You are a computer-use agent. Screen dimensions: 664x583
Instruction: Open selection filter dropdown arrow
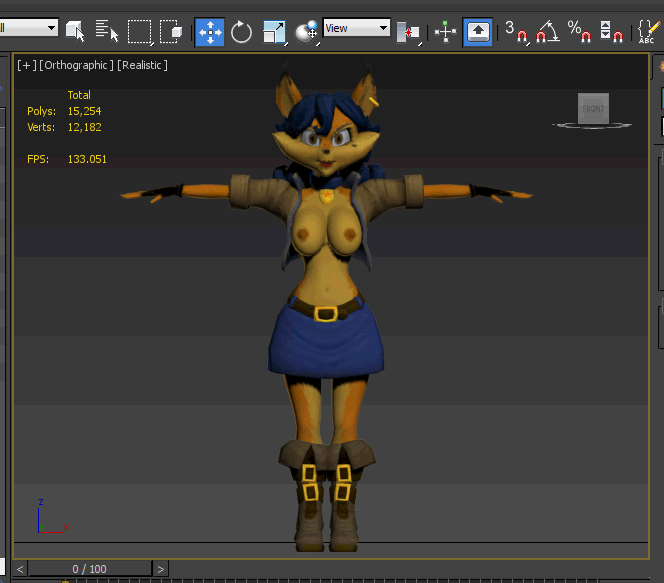(51, 28)
